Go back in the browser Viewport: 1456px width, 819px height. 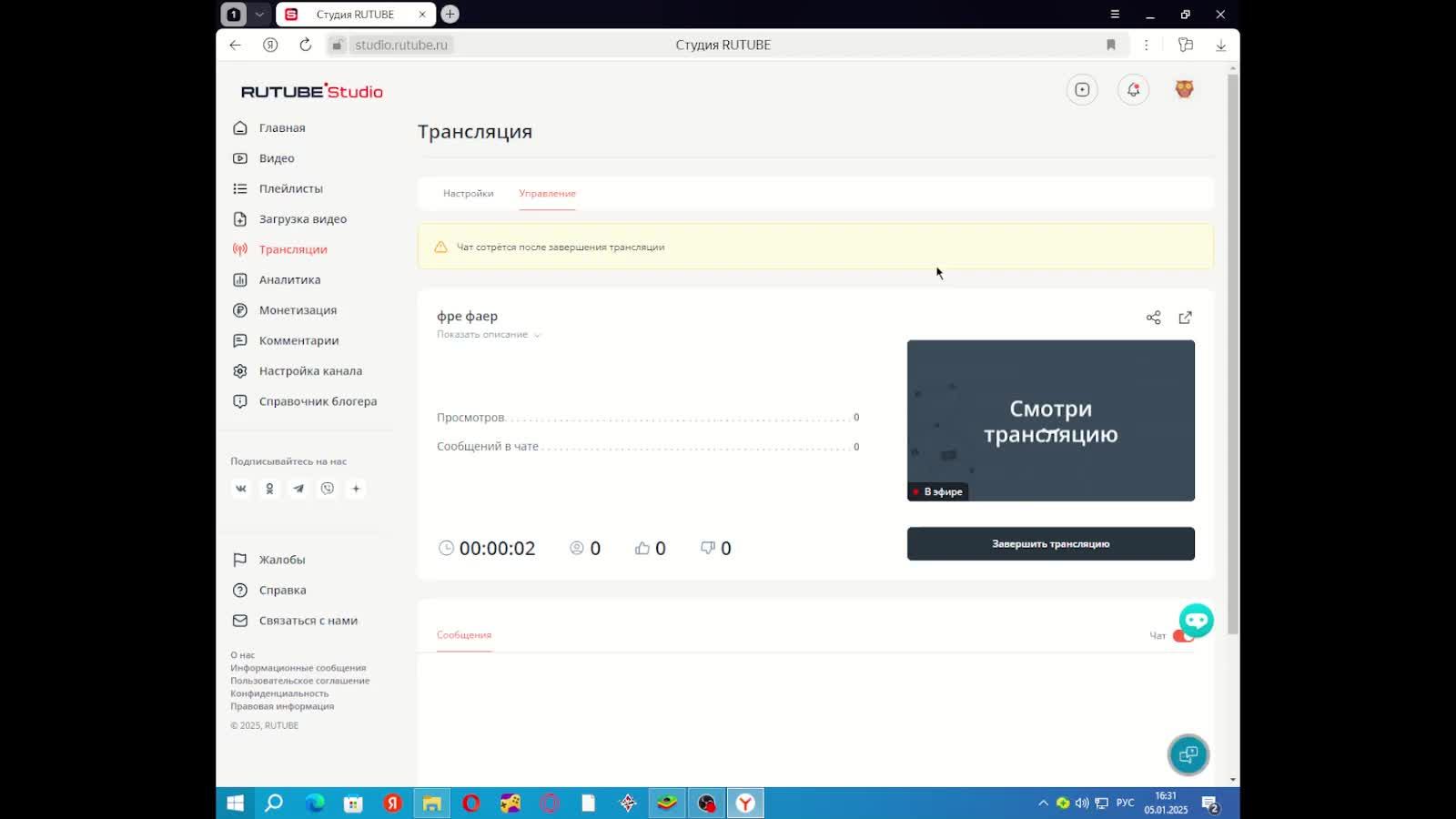(236, 45)
